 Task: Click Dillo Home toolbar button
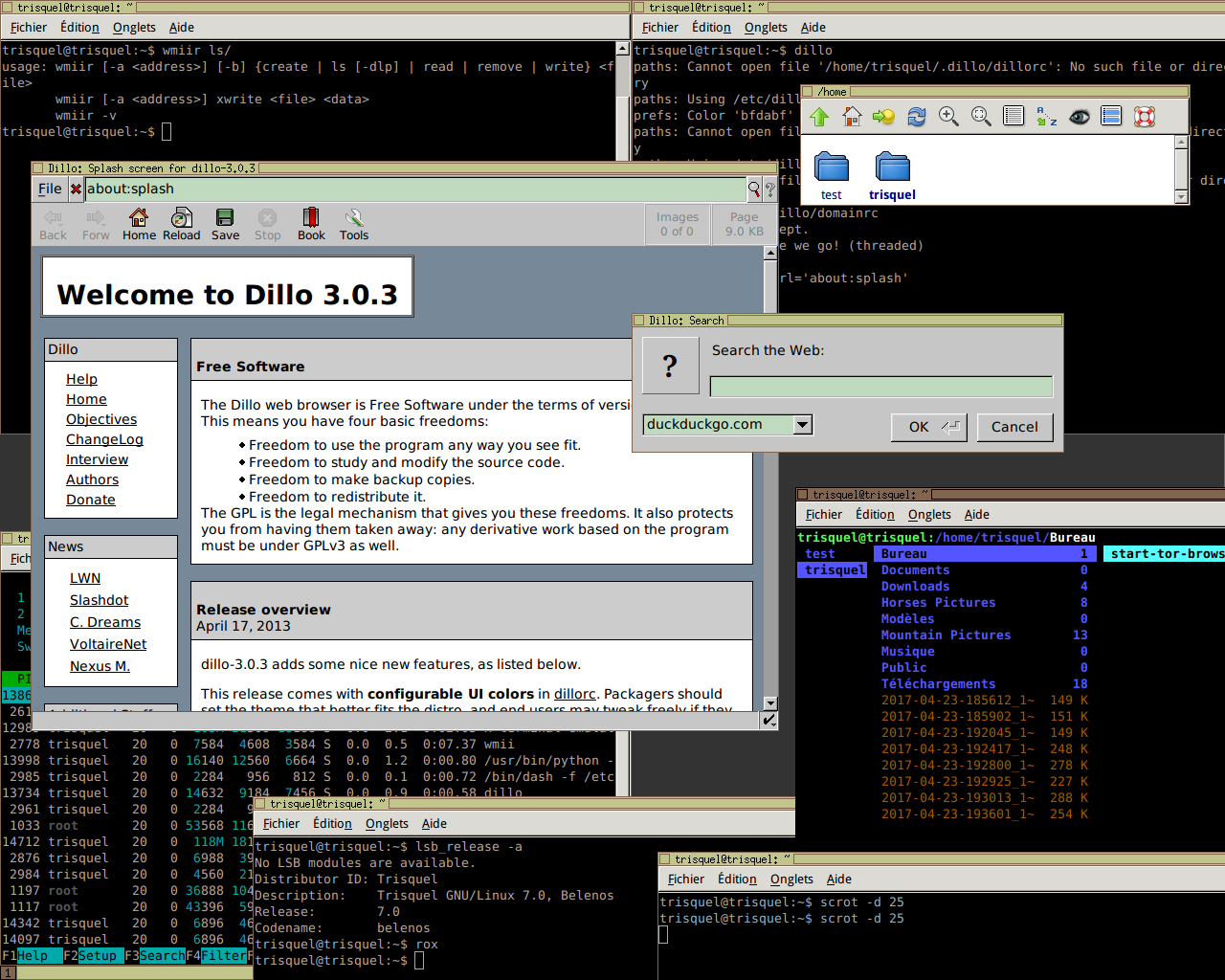pyautogui.click(x=139, y=225)
